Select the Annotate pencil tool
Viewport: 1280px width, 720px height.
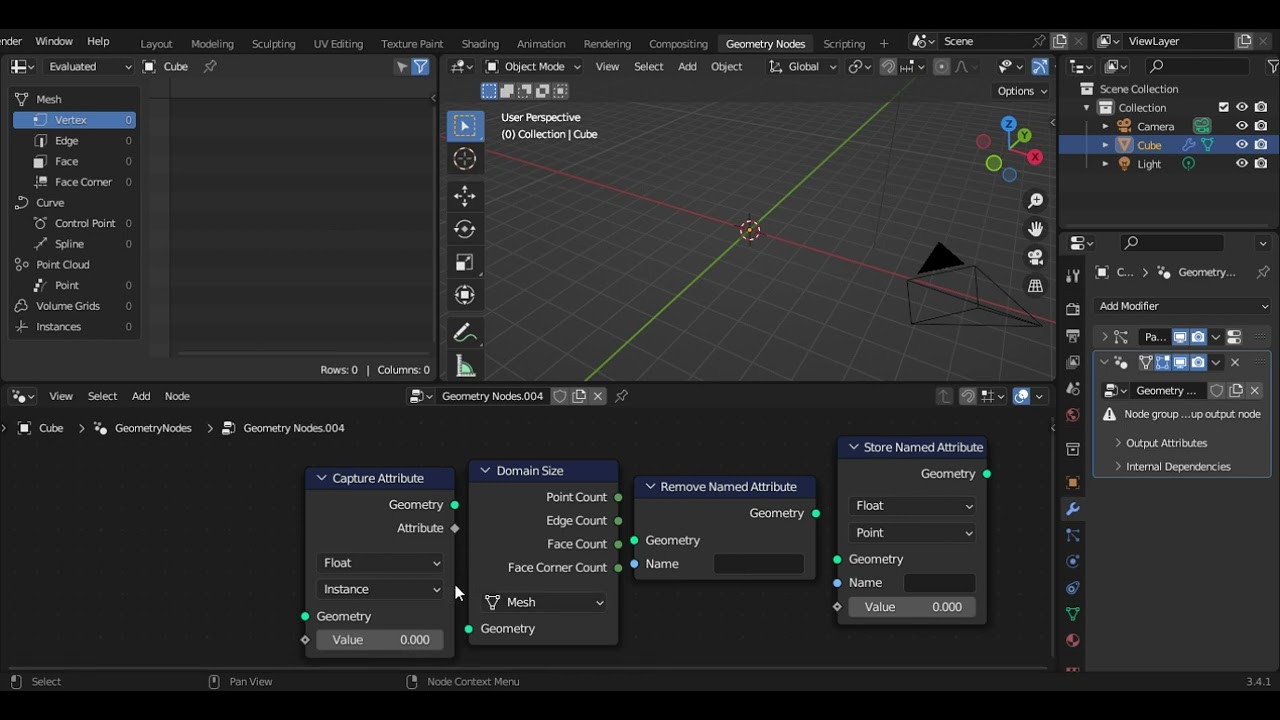(x=465, y=333)
